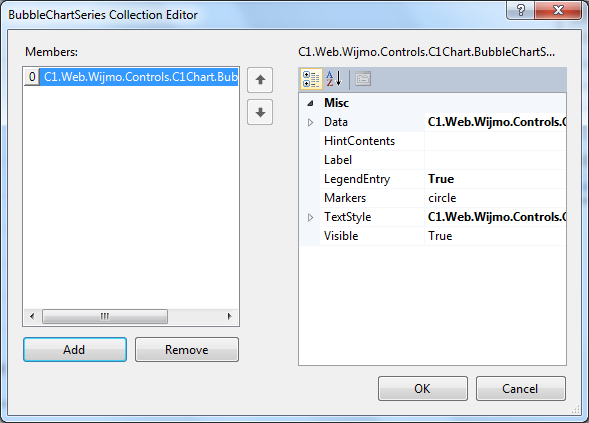Select the TextStyle property name
Image resolution: width=589 pixels, height=423 pixels.
tap(347, 217)
